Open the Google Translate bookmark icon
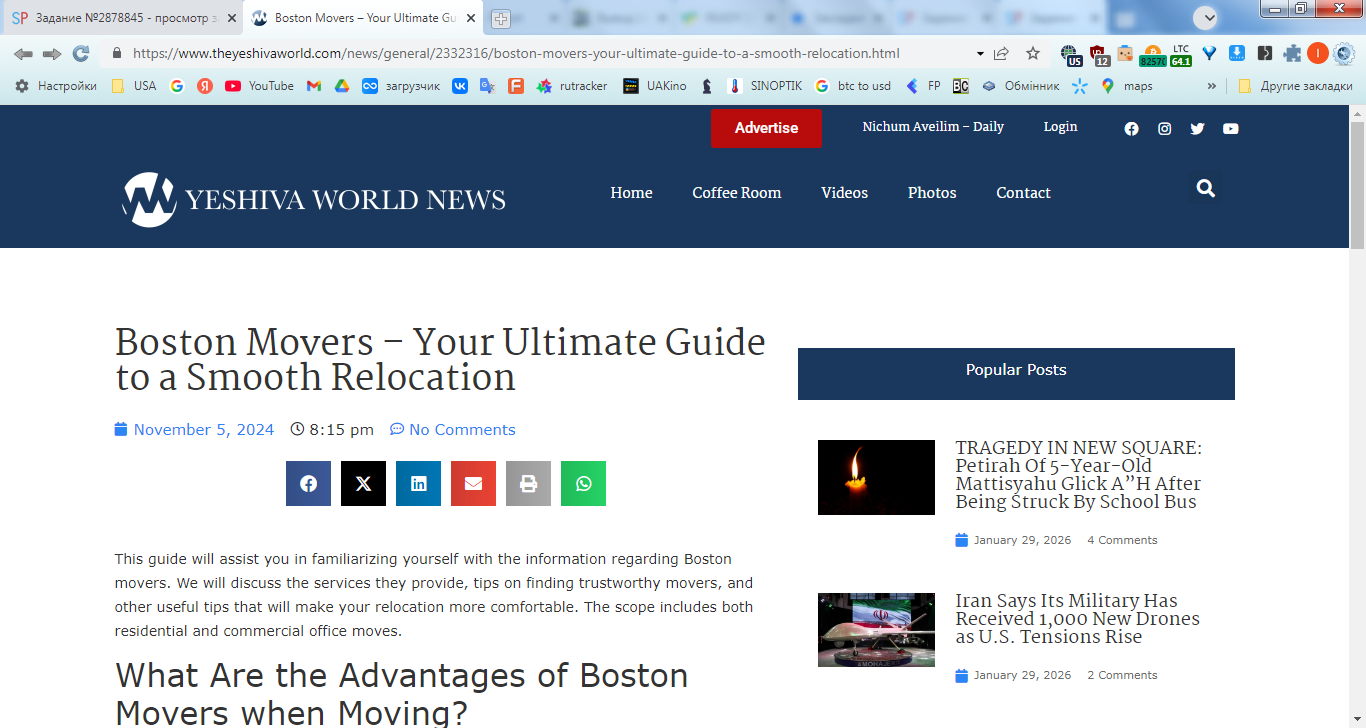The image size is (1366, 728). (488, 86)
